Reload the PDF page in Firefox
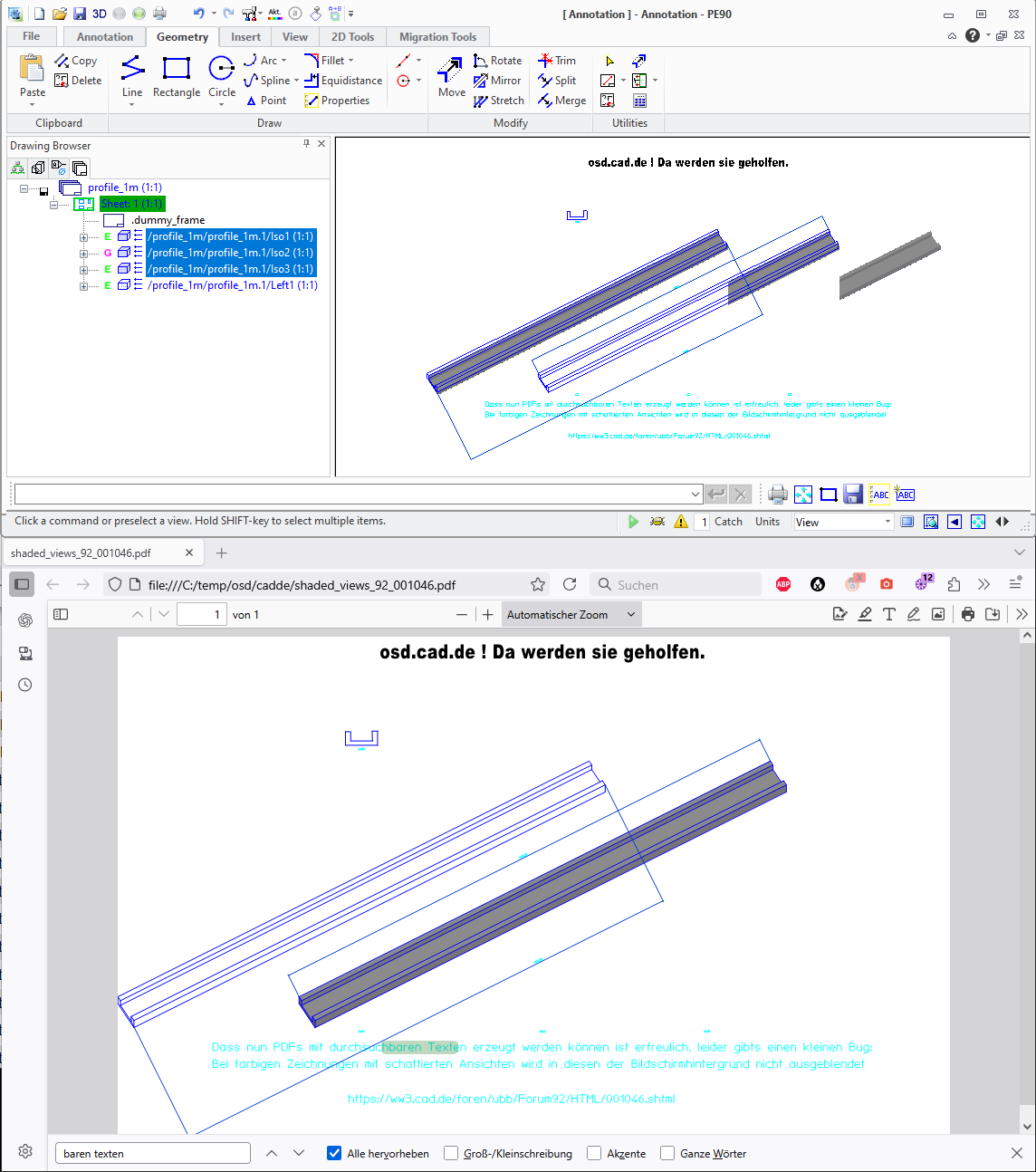This screenshot has width=1036, height=1172. 570,584
